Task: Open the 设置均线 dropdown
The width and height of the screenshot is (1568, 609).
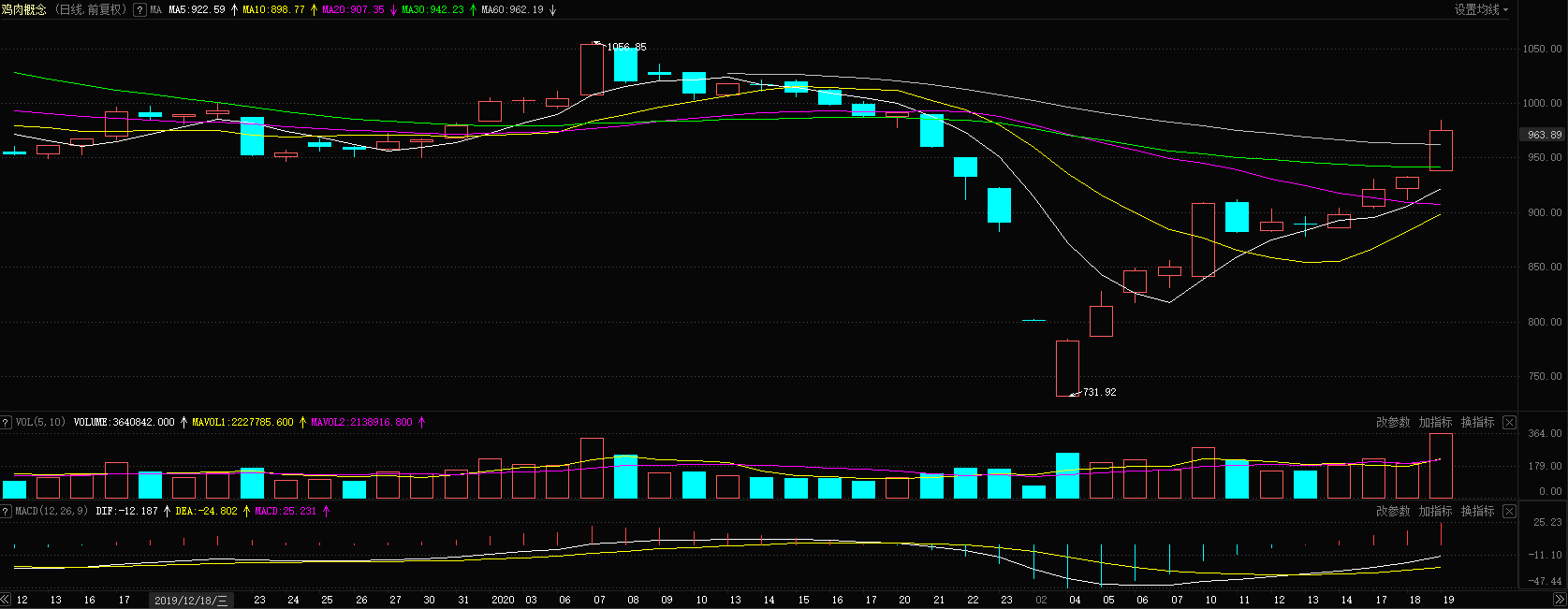Action: (1481, 10)
